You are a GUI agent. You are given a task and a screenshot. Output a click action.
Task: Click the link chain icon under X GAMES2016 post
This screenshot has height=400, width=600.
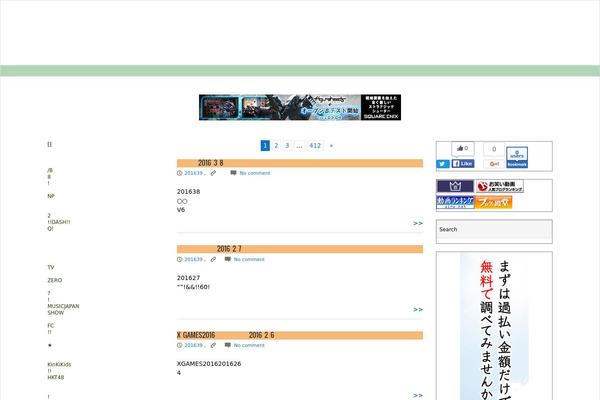click(x=213, y=345)
